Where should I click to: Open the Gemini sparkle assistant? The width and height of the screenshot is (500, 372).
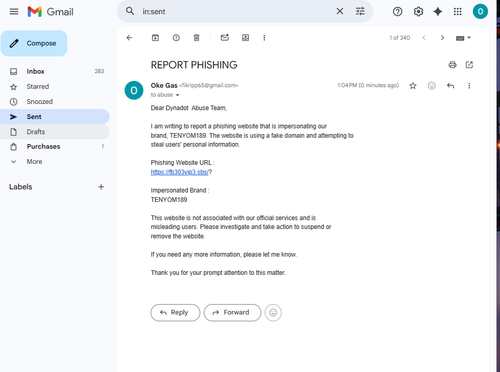[438, 12]
